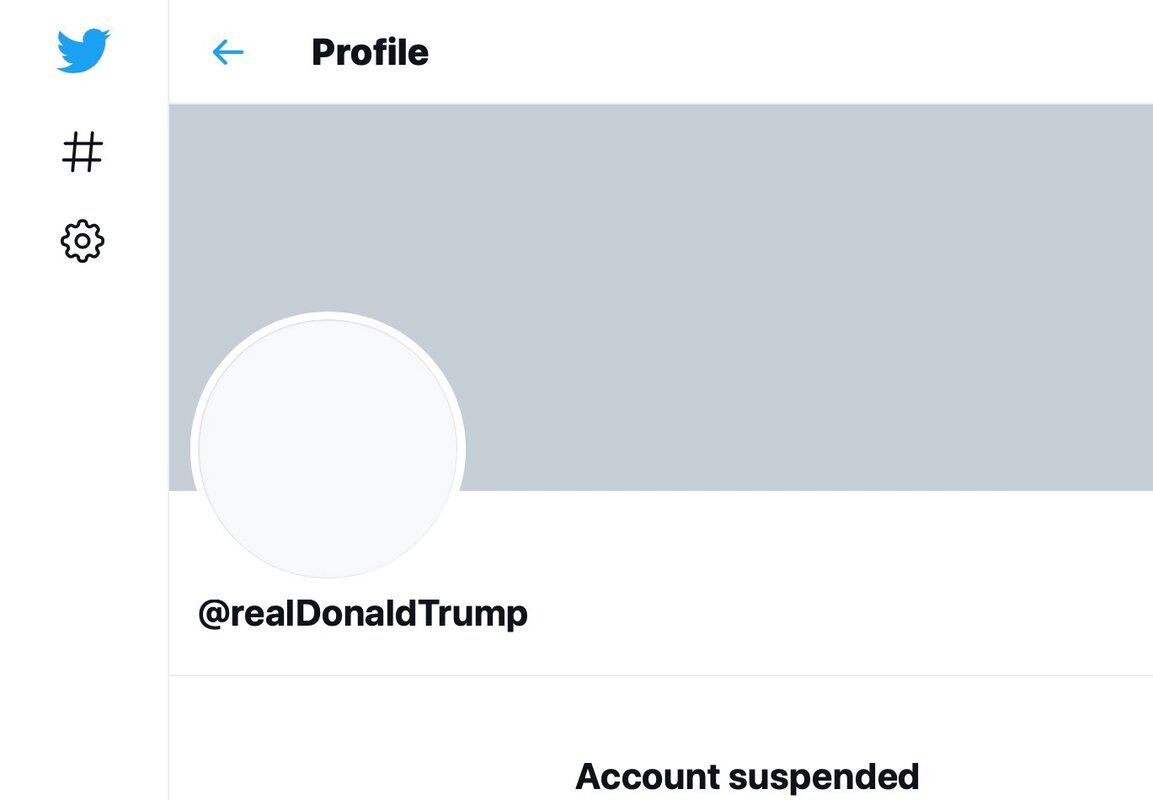Viewport: 1153px width, 800px height.
Task: Click the empty circular profile avatar
Action: tap(328, 449)
